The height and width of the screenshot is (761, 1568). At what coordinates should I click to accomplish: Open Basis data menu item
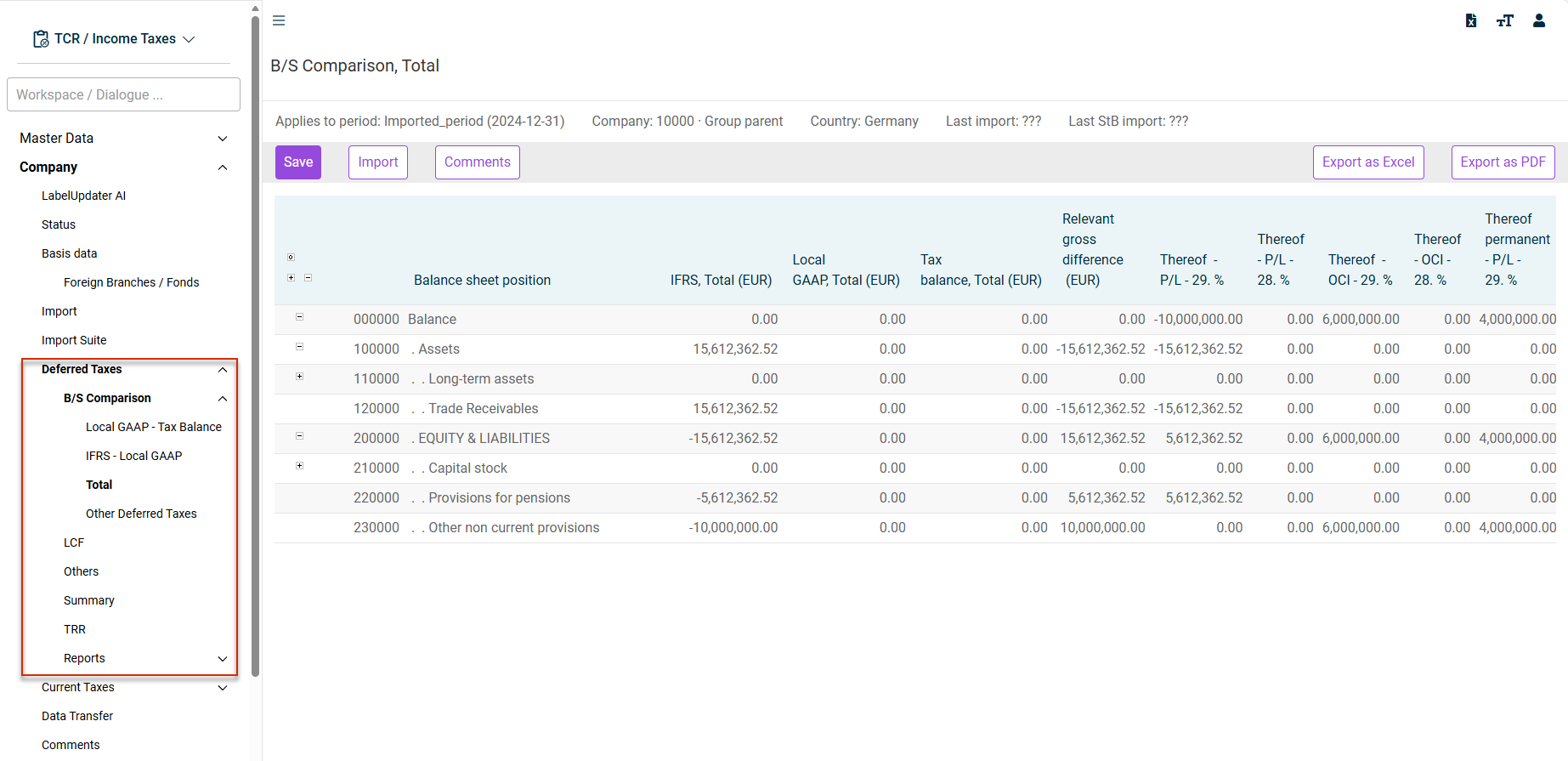(x=70, y=253)
